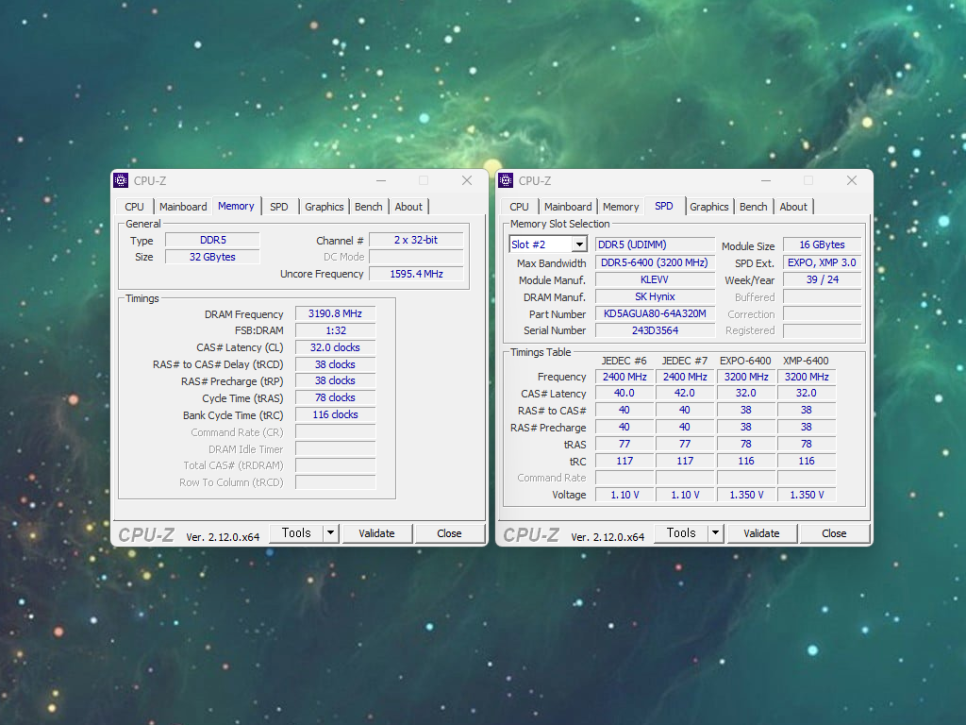Click the Module Size value 16 GBytes

point(822,245)
